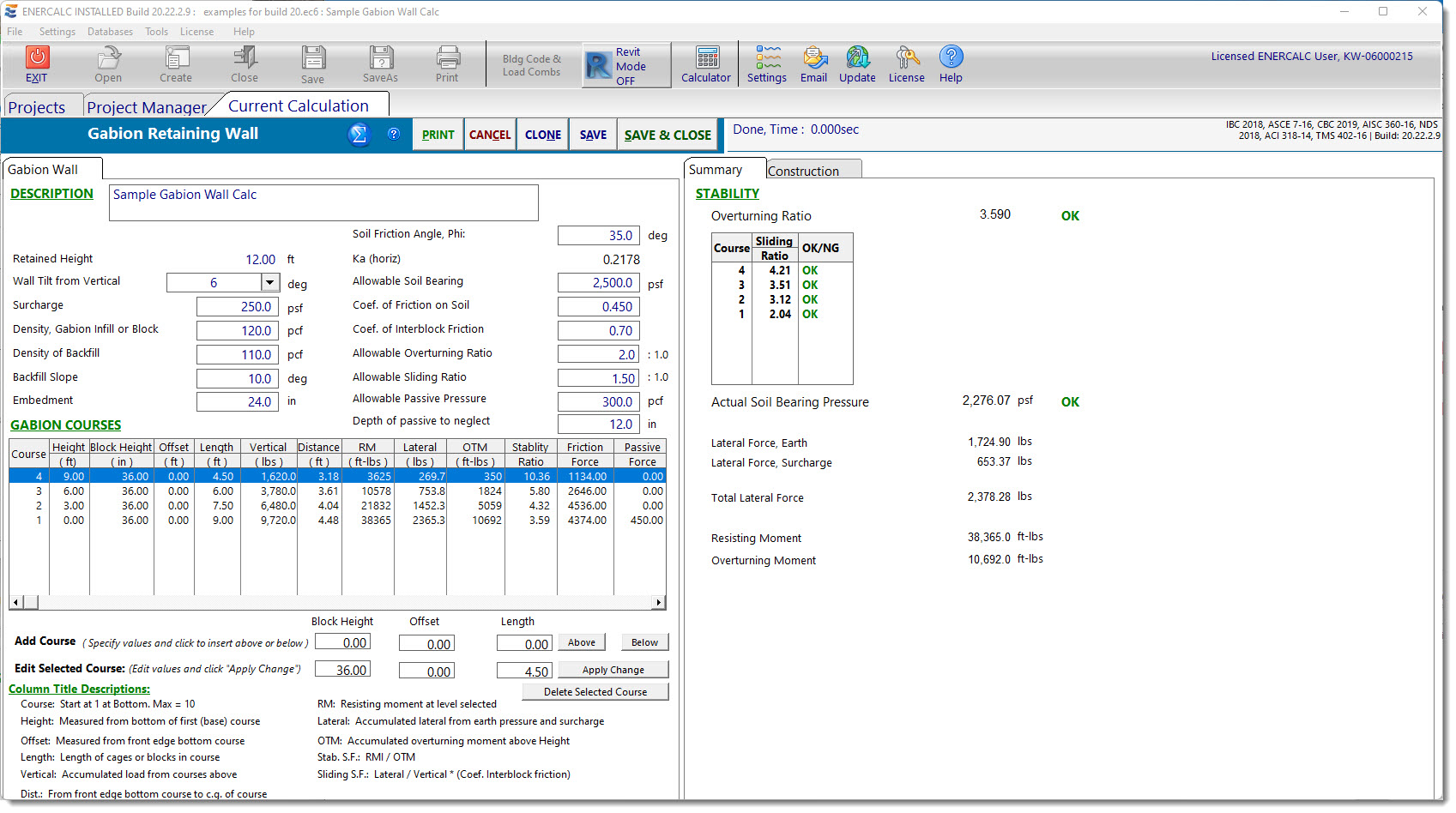The width and height of the screenshot is (1456, 813).
Task: Clone the current calculation
Action: pyautogui.click(x=542, y=135)
